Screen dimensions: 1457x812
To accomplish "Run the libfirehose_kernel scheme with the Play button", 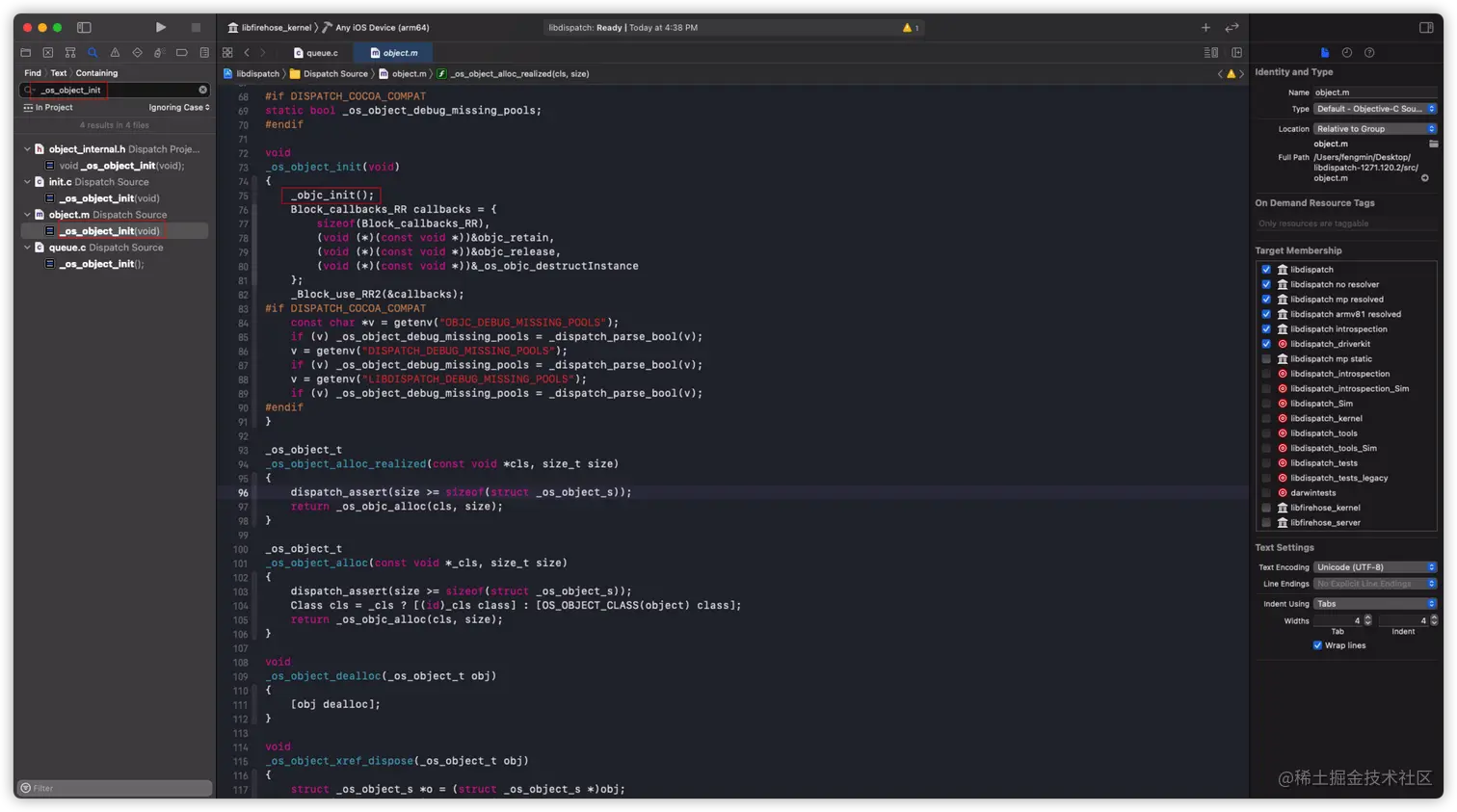I will 161,27.
